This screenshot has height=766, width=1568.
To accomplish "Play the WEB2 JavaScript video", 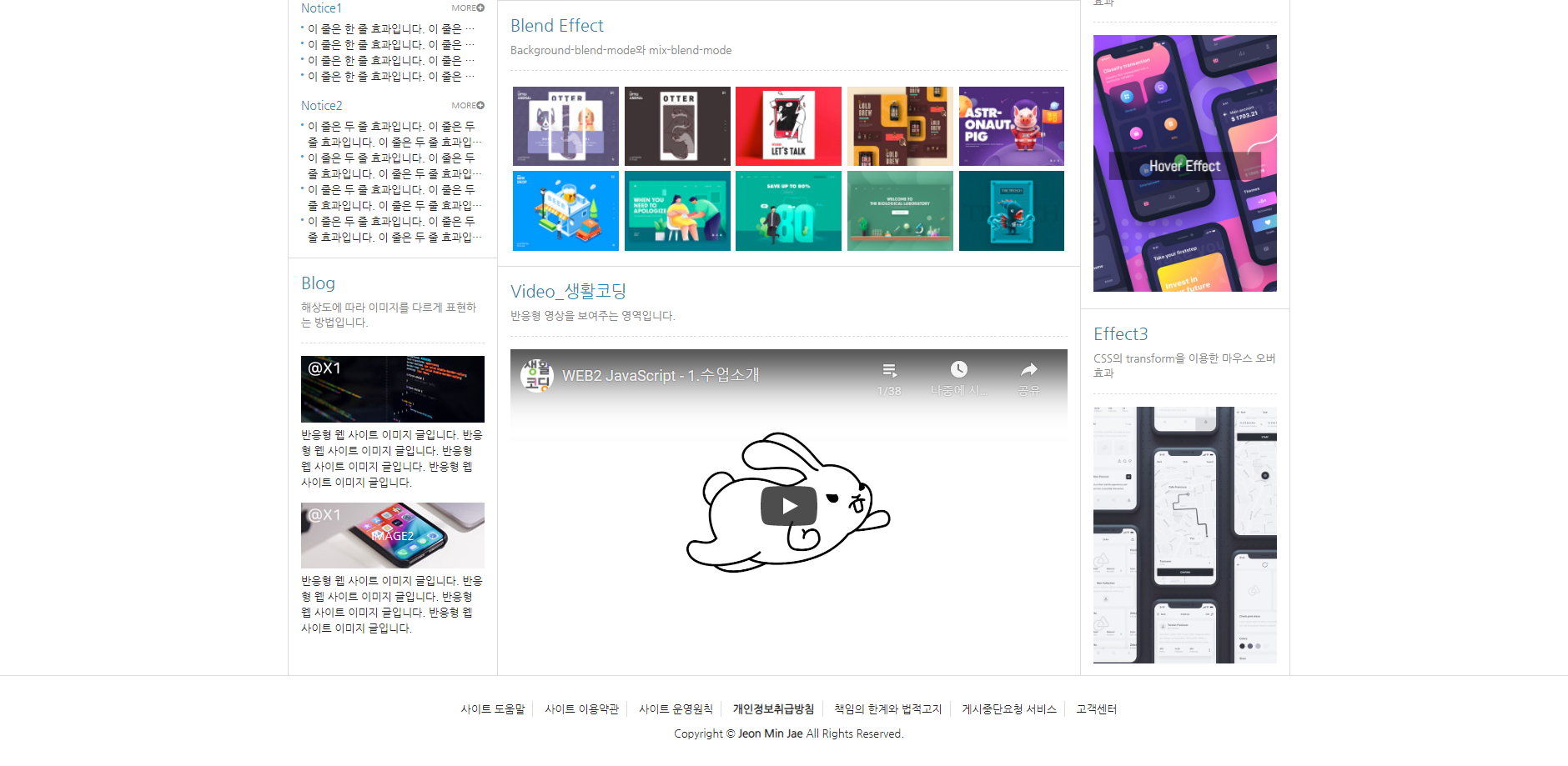I will pos(788,506).
